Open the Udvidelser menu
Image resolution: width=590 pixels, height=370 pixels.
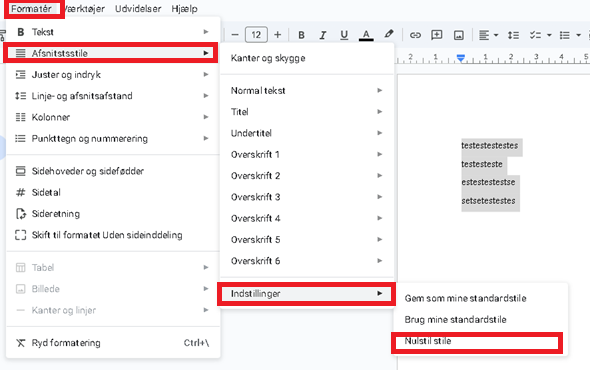(x=138, y=9)
